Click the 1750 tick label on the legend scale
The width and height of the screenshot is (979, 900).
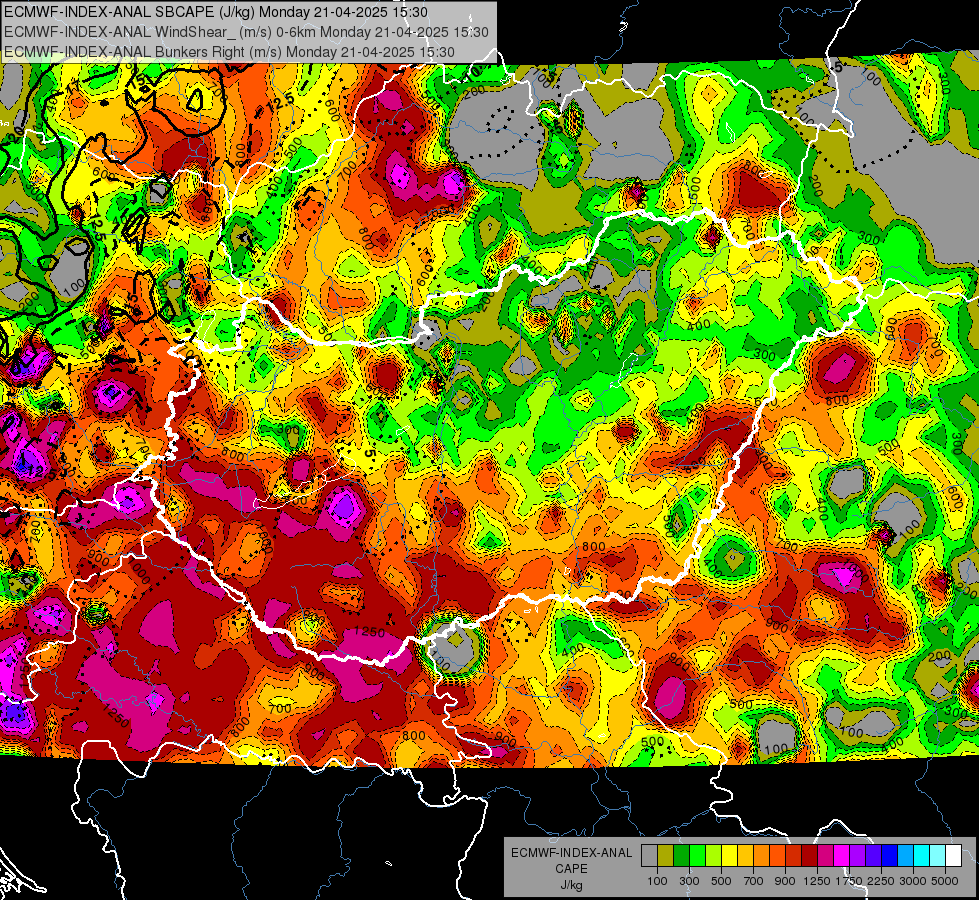(x=849, y=881)
